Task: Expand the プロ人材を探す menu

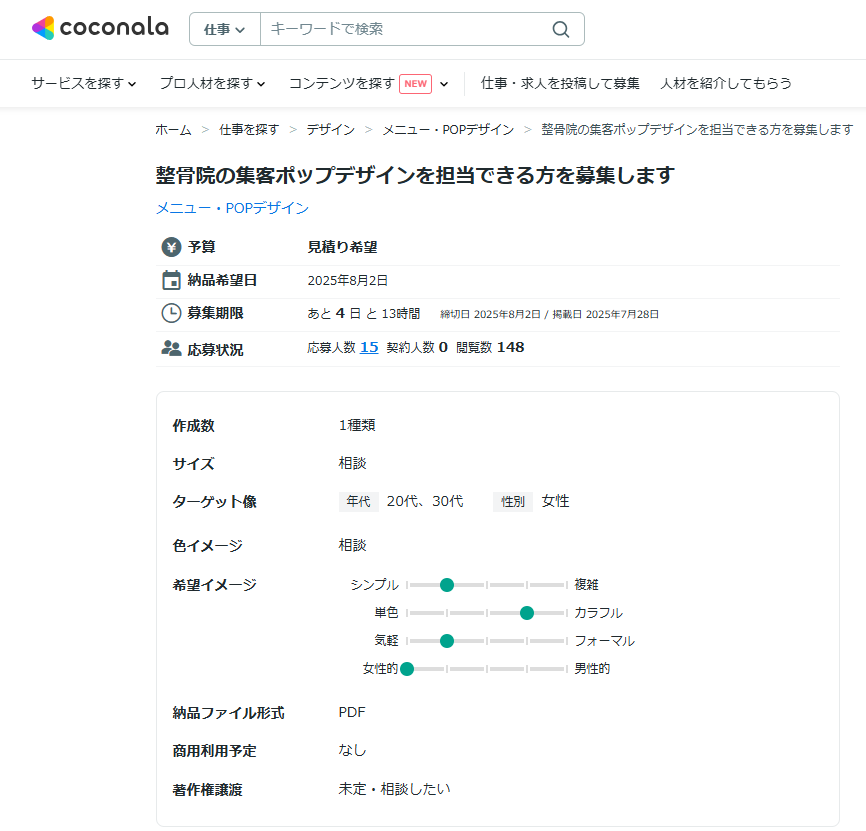Action: [212, 83]
